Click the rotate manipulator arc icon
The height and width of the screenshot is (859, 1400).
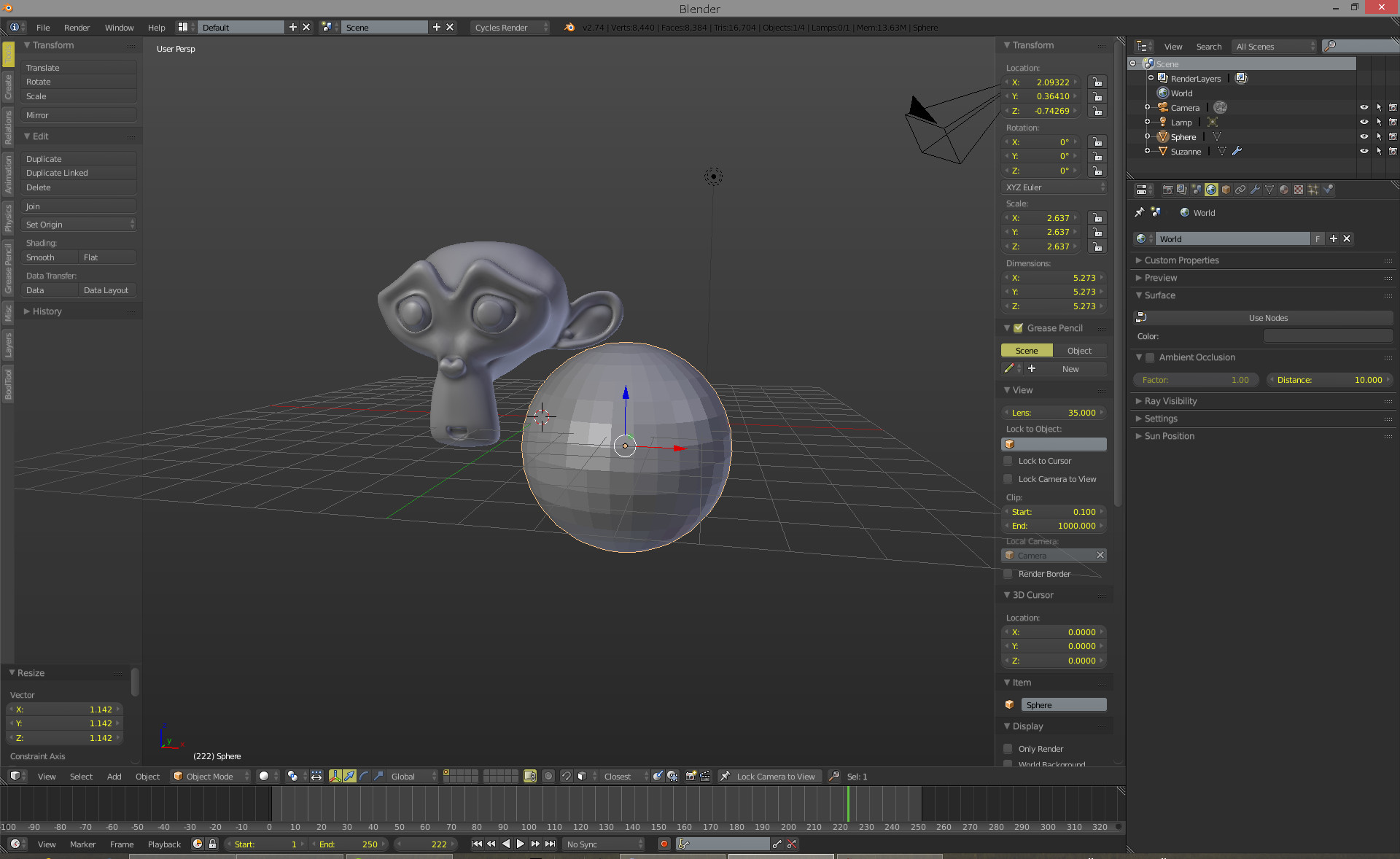pos(364,776)
